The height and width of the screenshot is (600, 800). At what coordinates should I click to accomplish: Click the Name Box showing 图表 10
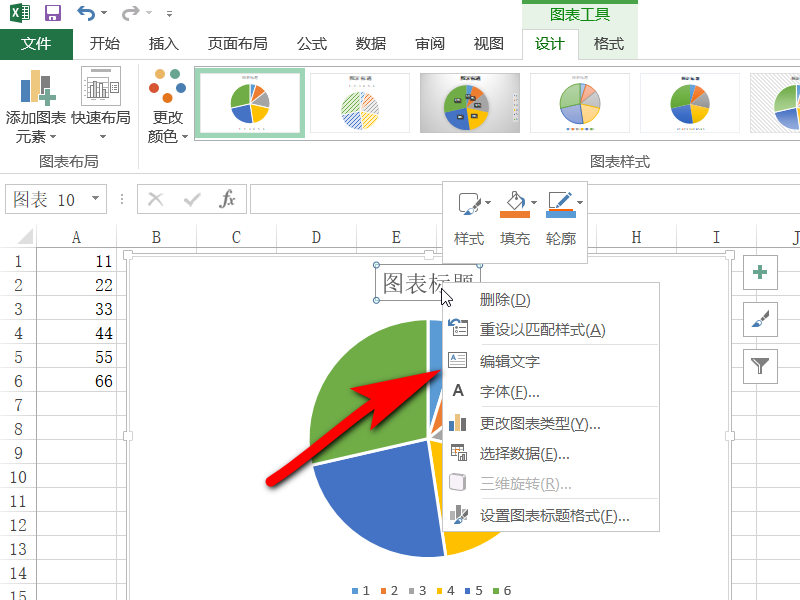click(46, 199)
